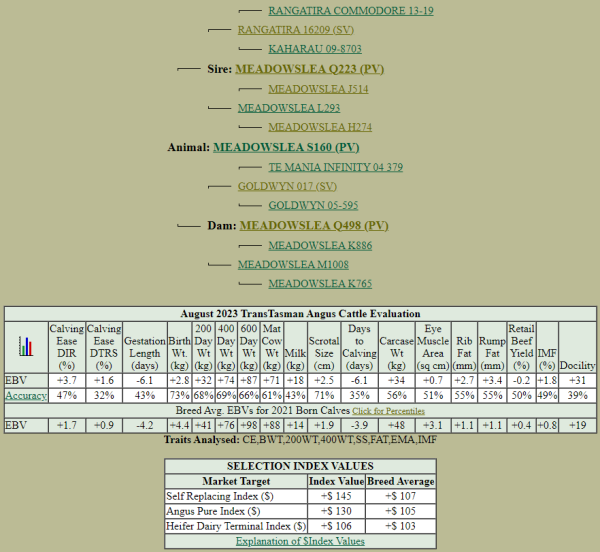The width and height of the screenshot is (600, 552).
Task: Click the Rump Fat column header
Action: click(492, 347)
